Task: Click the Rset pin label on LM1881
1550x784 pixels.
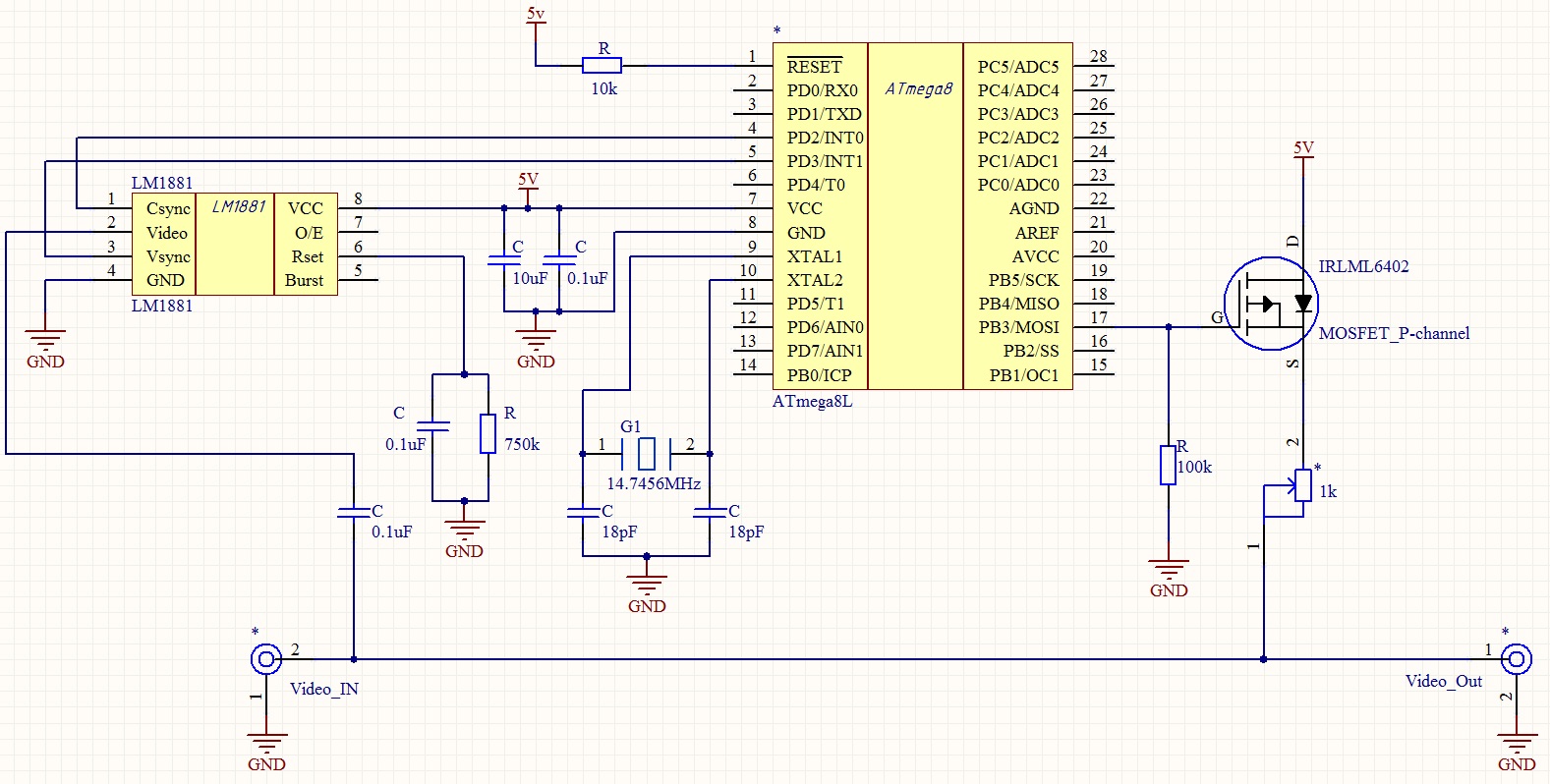Action: point(308,256)
